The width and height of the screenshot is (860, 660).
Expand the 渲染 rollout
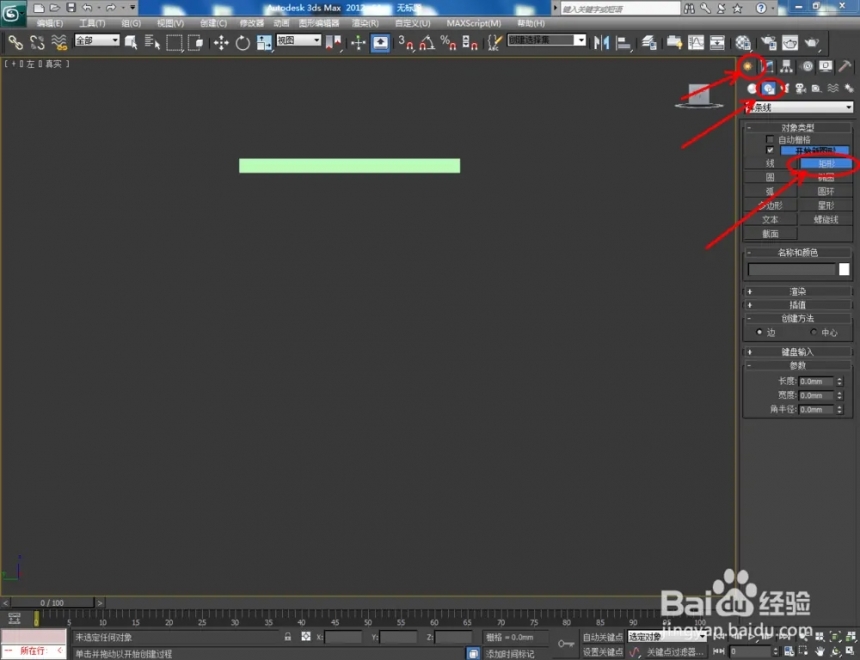797,291
